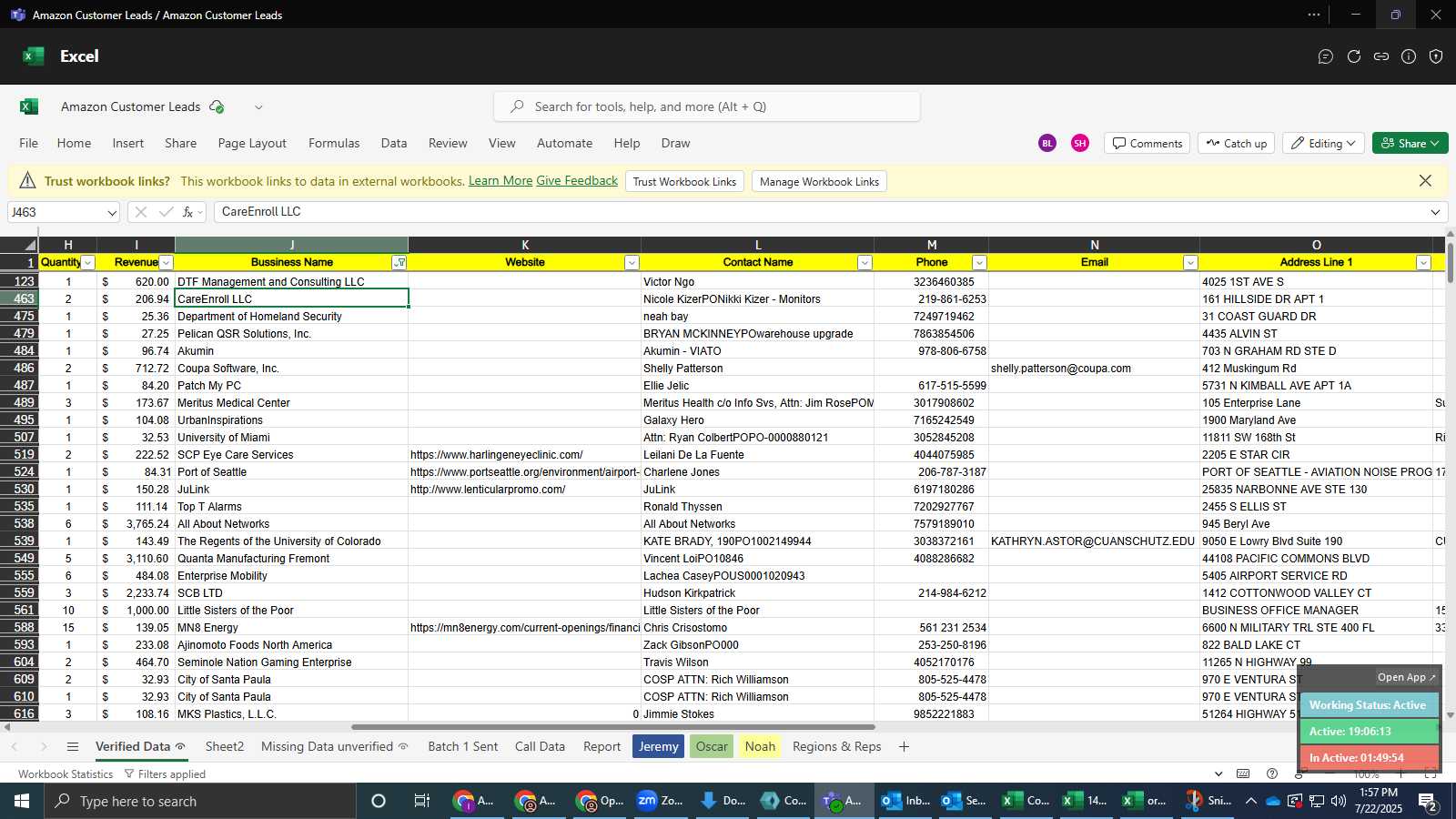Open the Phone column filter dropdown
Viewport: 1456px width, 819px height.
(x=979, y=263)
